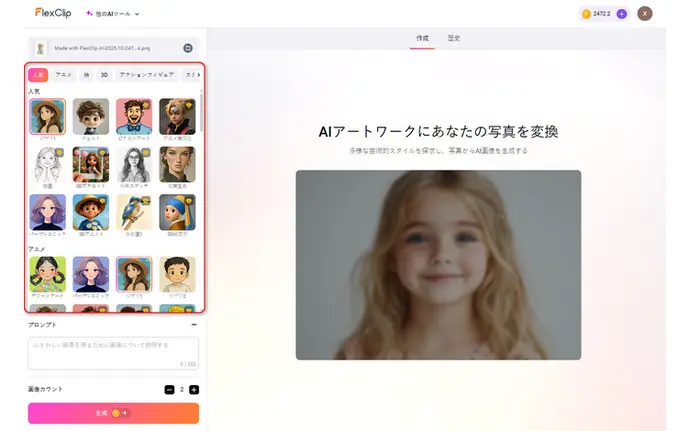Choose the purple-hair comic style under 人気
This screenshot has height=431, width=700.
click(x=47, y=212)
